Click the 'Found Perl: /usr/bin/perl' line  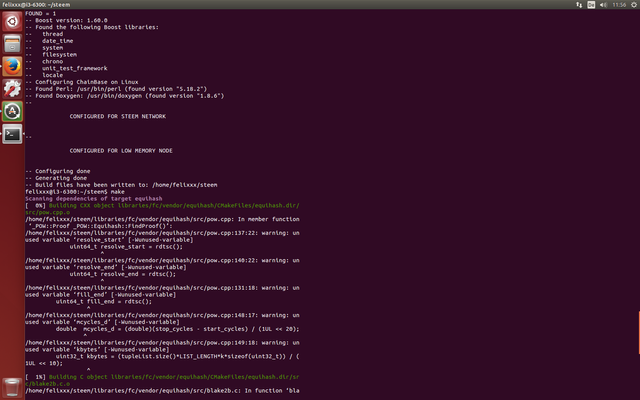point(116,89)
